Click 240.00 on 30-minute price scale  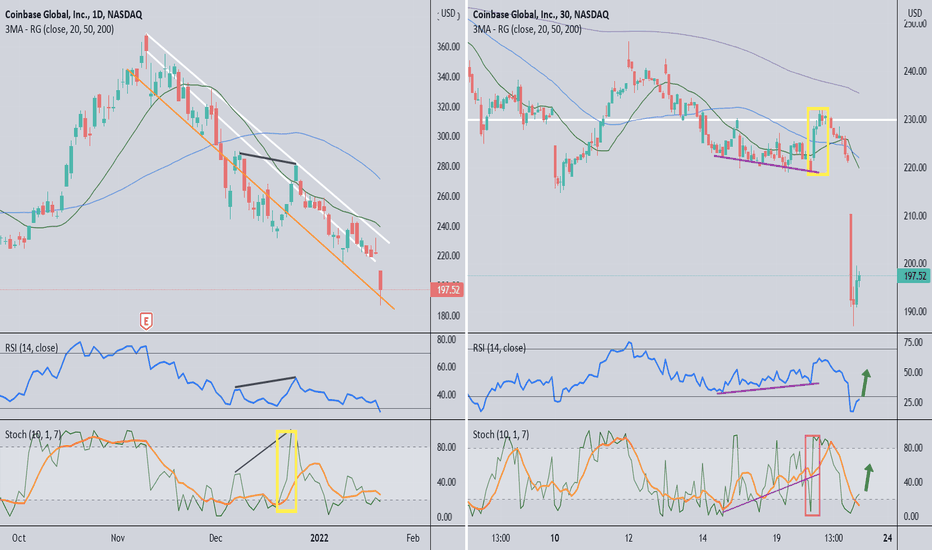coord(915,71)
